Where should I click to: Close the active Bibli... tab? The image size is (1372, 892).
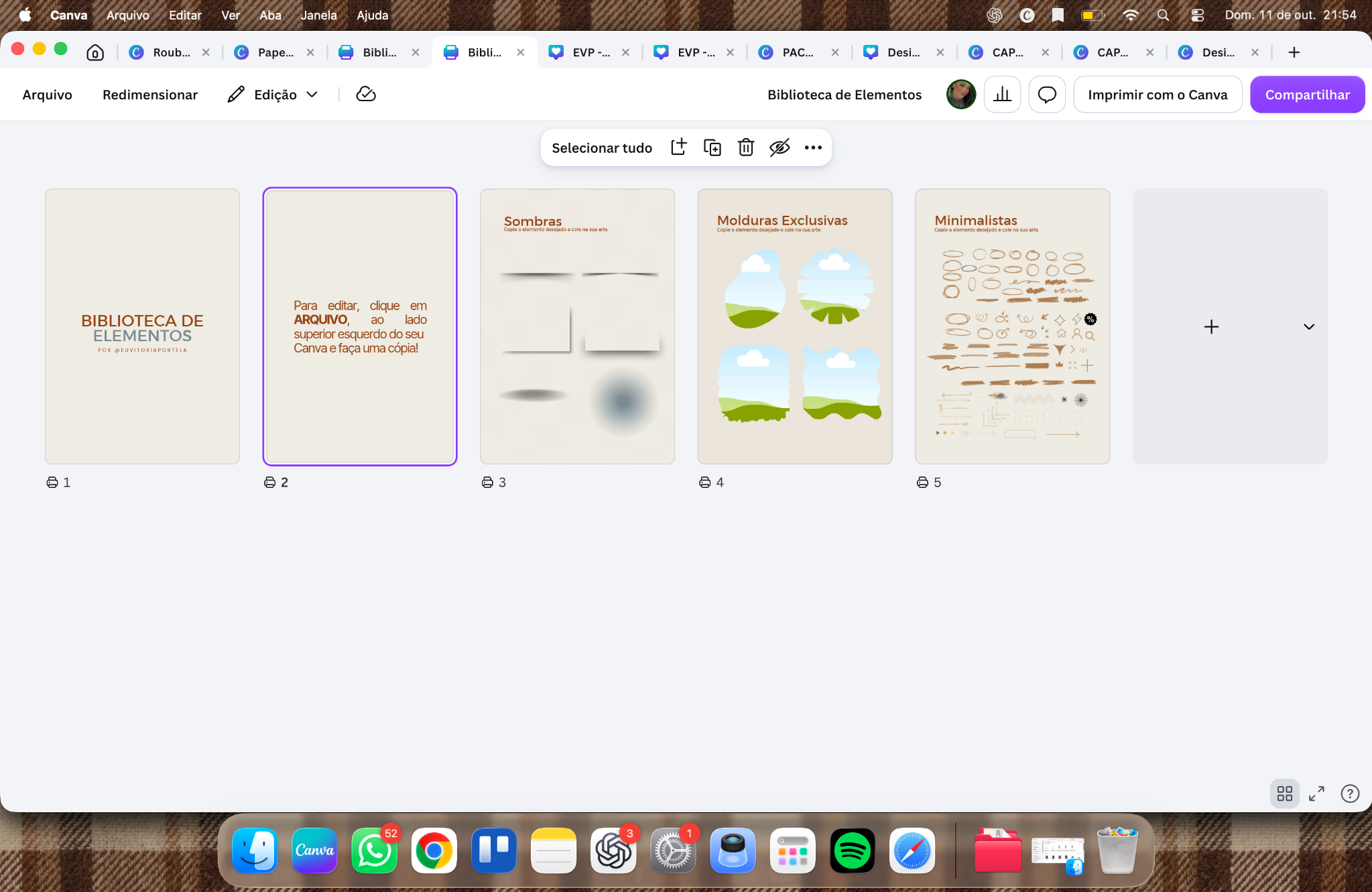point(521,52)
